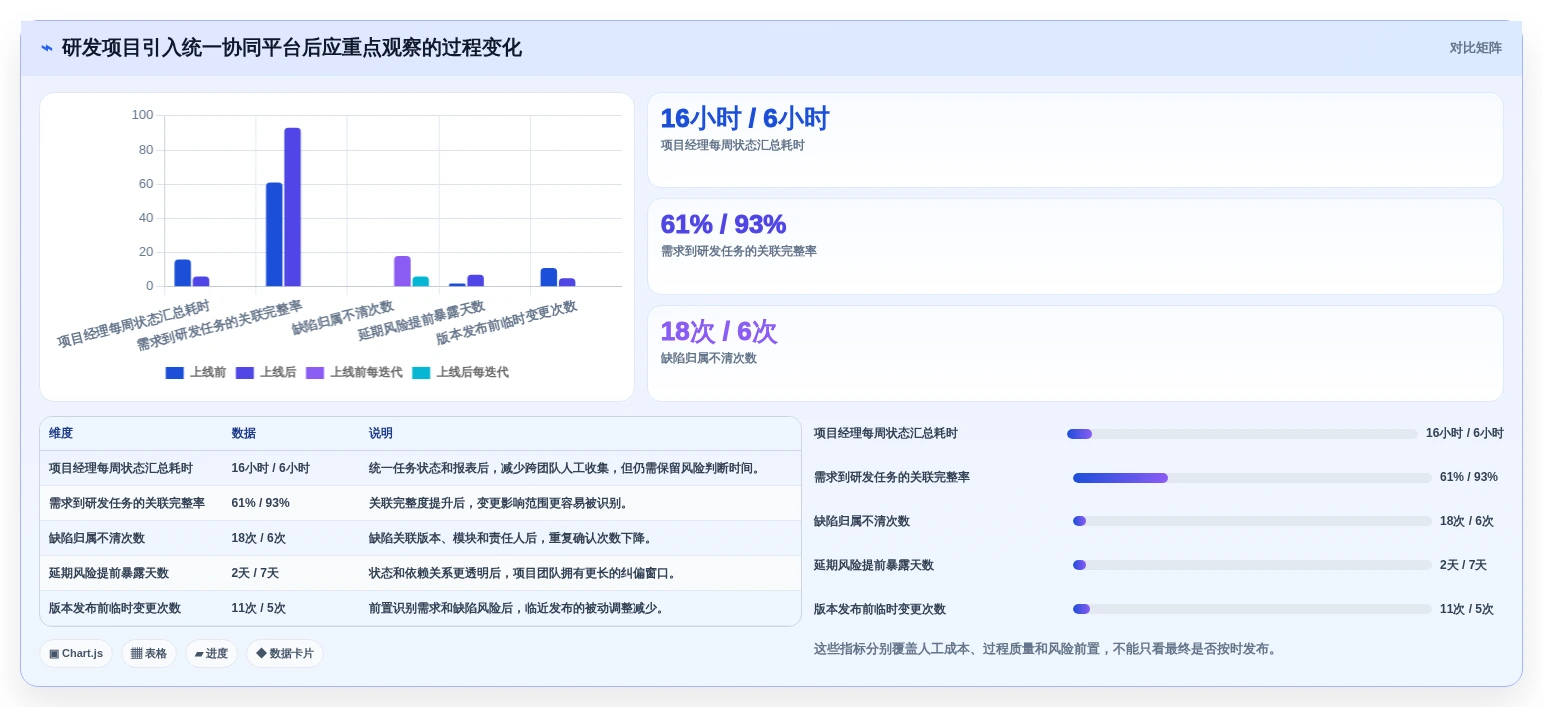
Task: Click the 版本发布前临时变更次数 progress bar
Action: pyautogui.click(x=1252, y=609)
